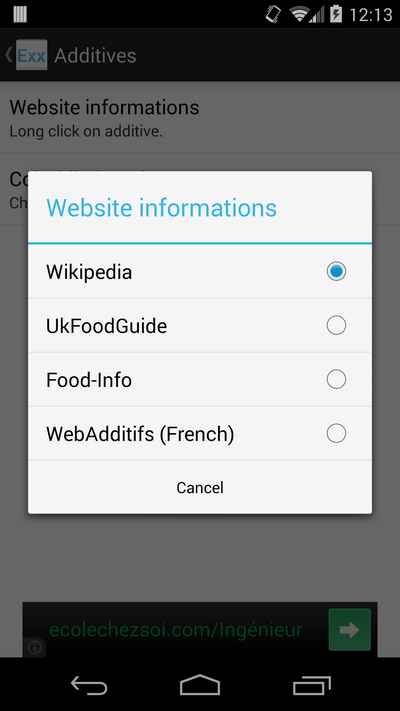Tap the Android home navigation button
This screenshot has height=711, width=400.
tap(200, 685)
